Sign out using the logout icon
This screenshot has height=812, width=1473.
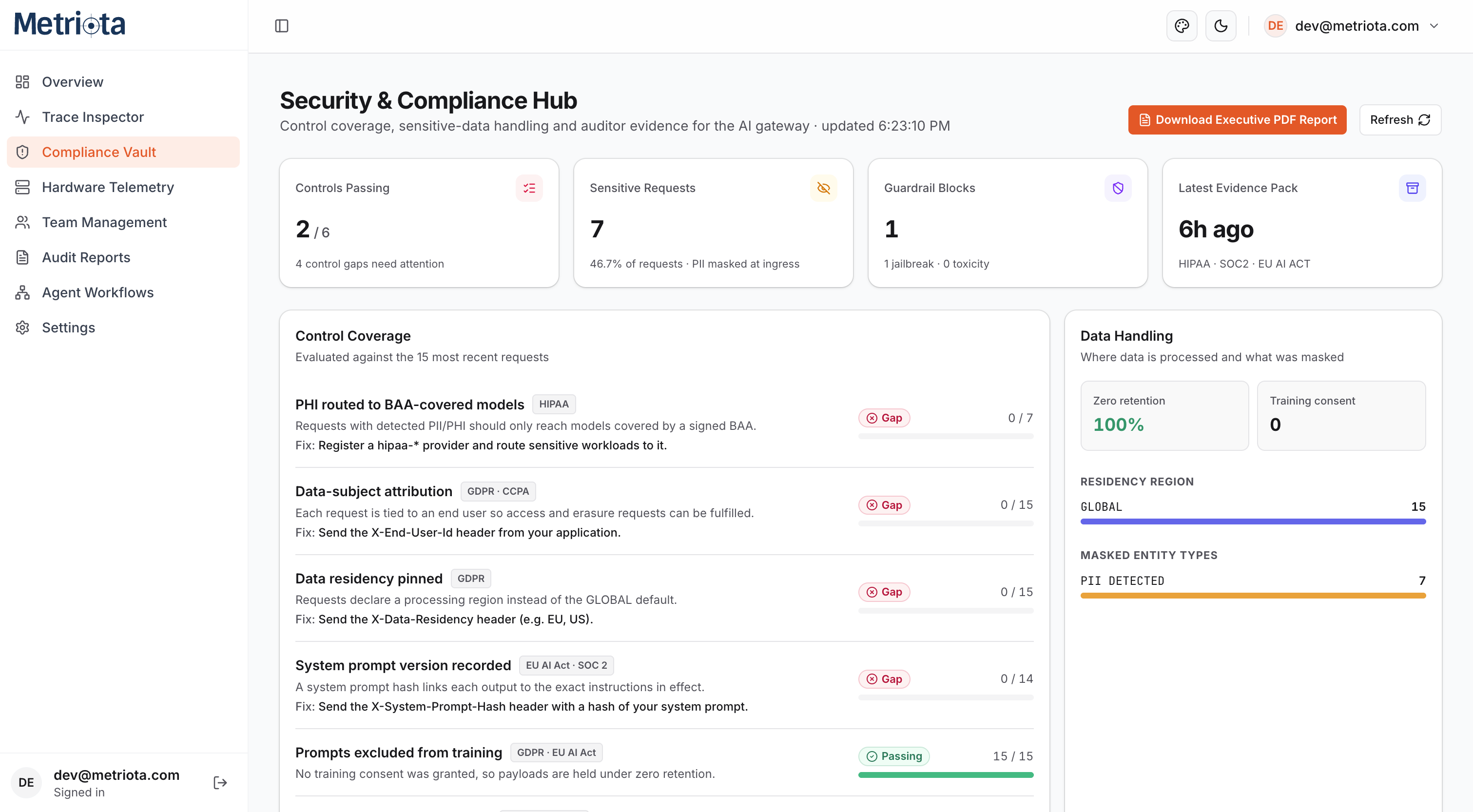(220, 782)
